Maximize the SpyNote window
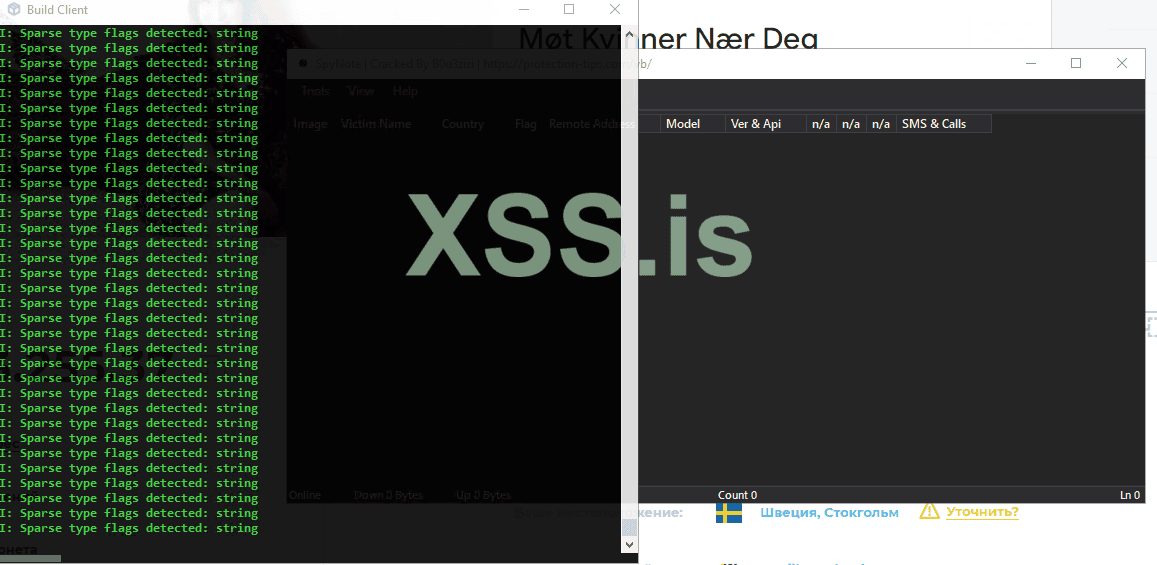1157x565 pixels. click(1076, 63)
